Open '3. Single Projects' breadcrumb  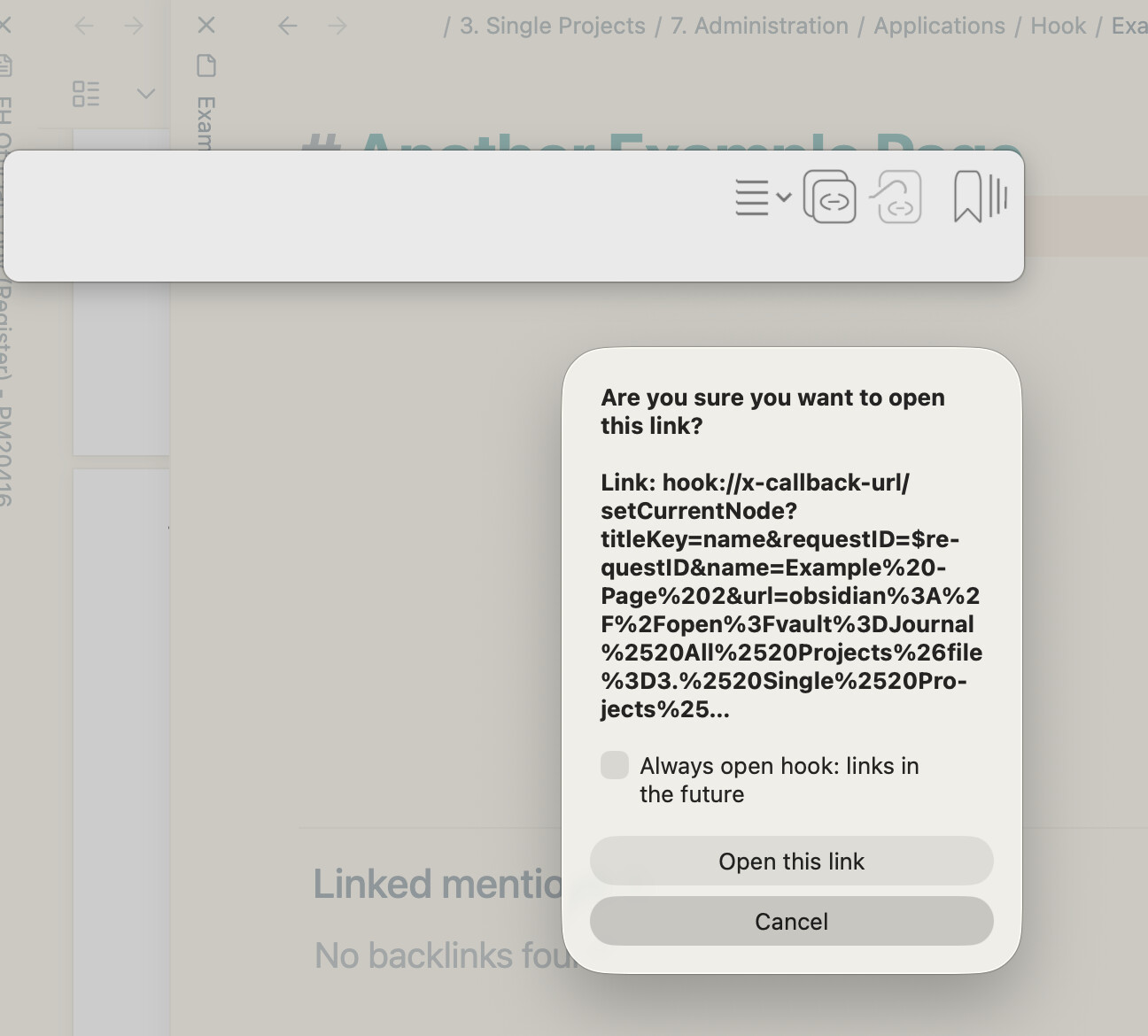(x=552, y=26)
